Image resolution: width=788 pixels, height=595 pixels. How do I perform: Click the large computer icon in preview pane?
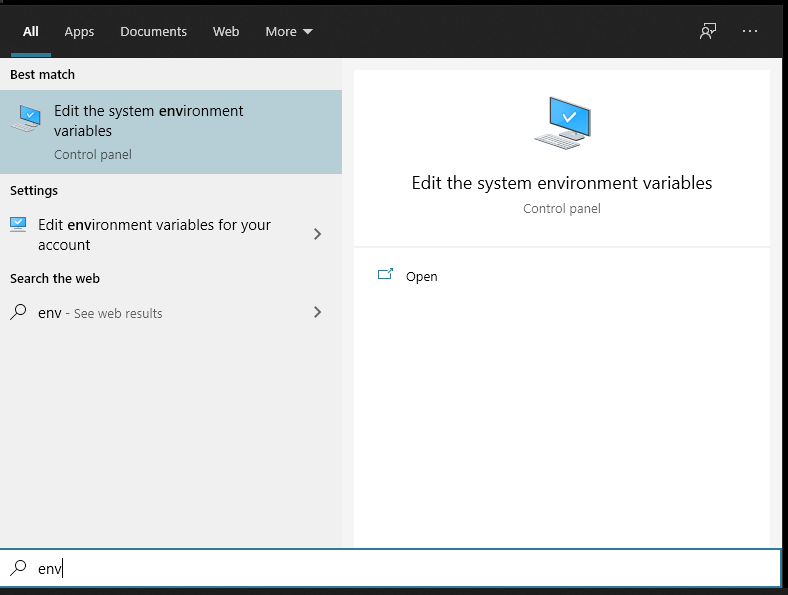point(562,124)
